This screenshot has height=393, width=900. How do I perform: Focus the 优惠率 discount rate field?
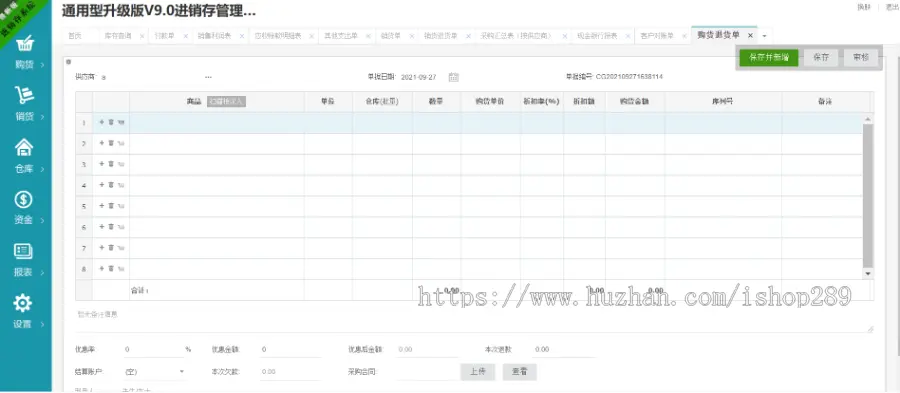coord(153,349)
